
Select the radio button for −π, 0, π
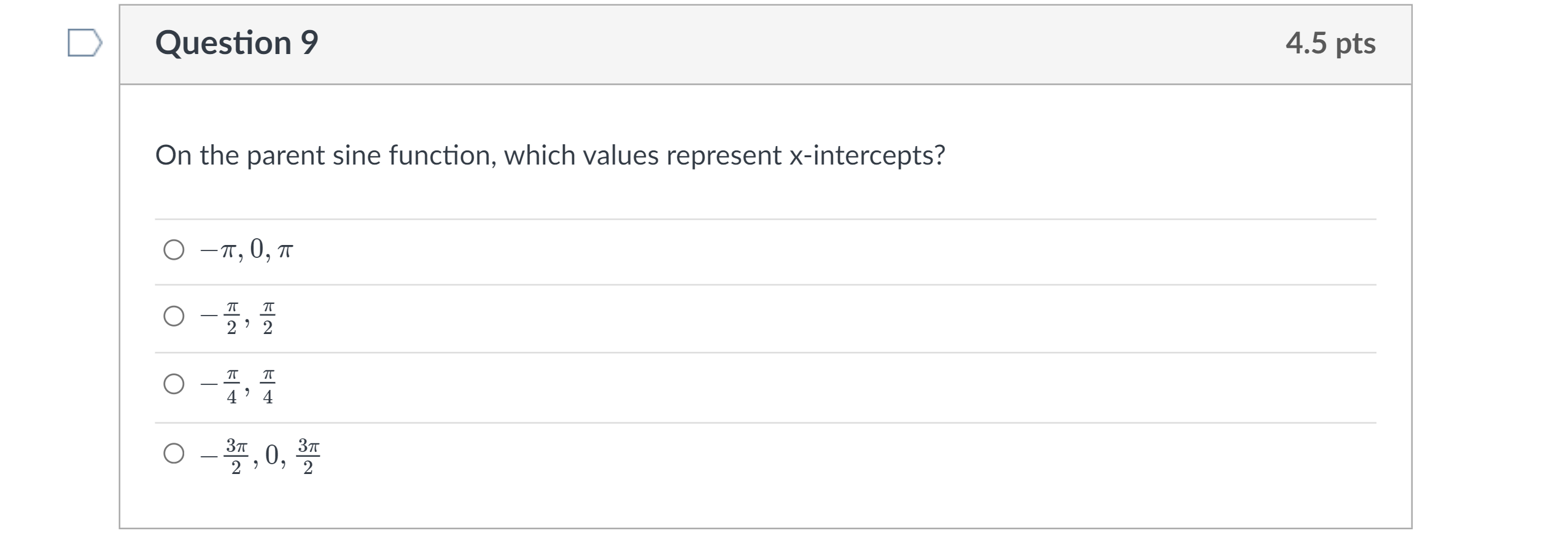174,250
